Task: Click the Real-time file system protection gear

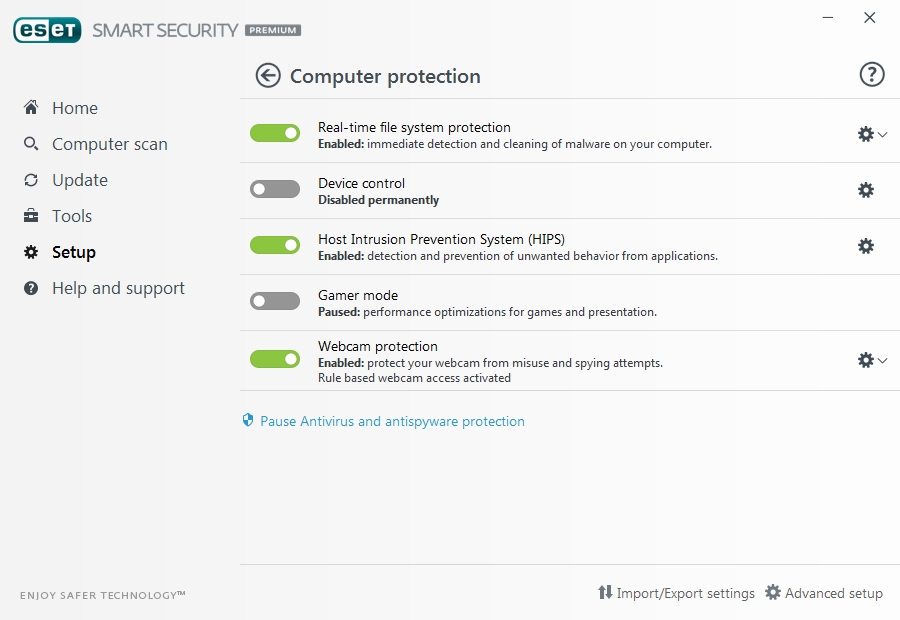Action: pyautogui.click(x=866, y=134)
